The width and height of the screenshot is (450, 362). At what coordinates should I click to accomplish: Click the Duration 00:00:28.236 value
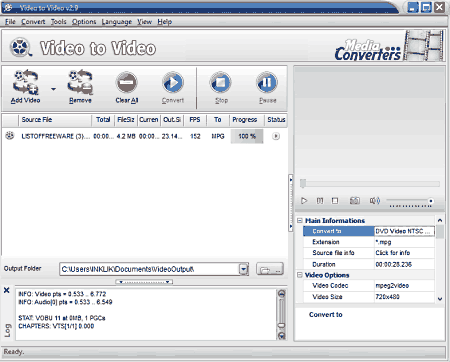[404, 264]
